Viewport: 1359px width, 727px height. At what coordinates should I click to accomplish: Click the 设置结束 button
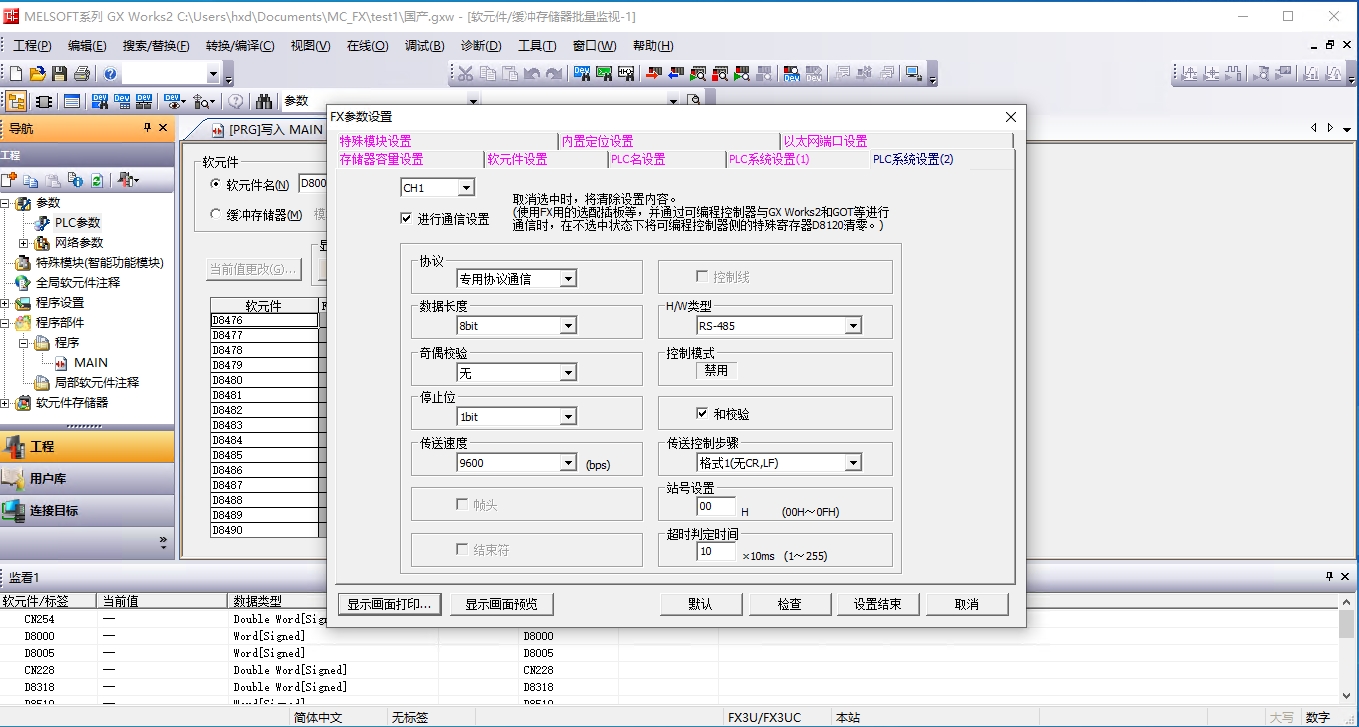point(877,604)
